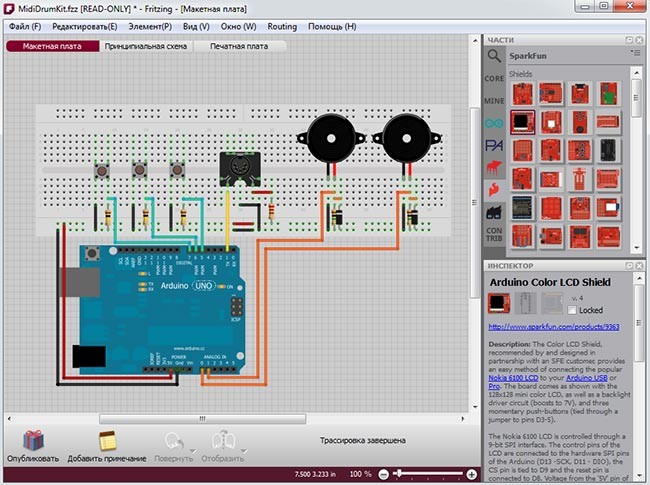Open the Help menu
Screen dimensions: 650x485
click(332, 27)
